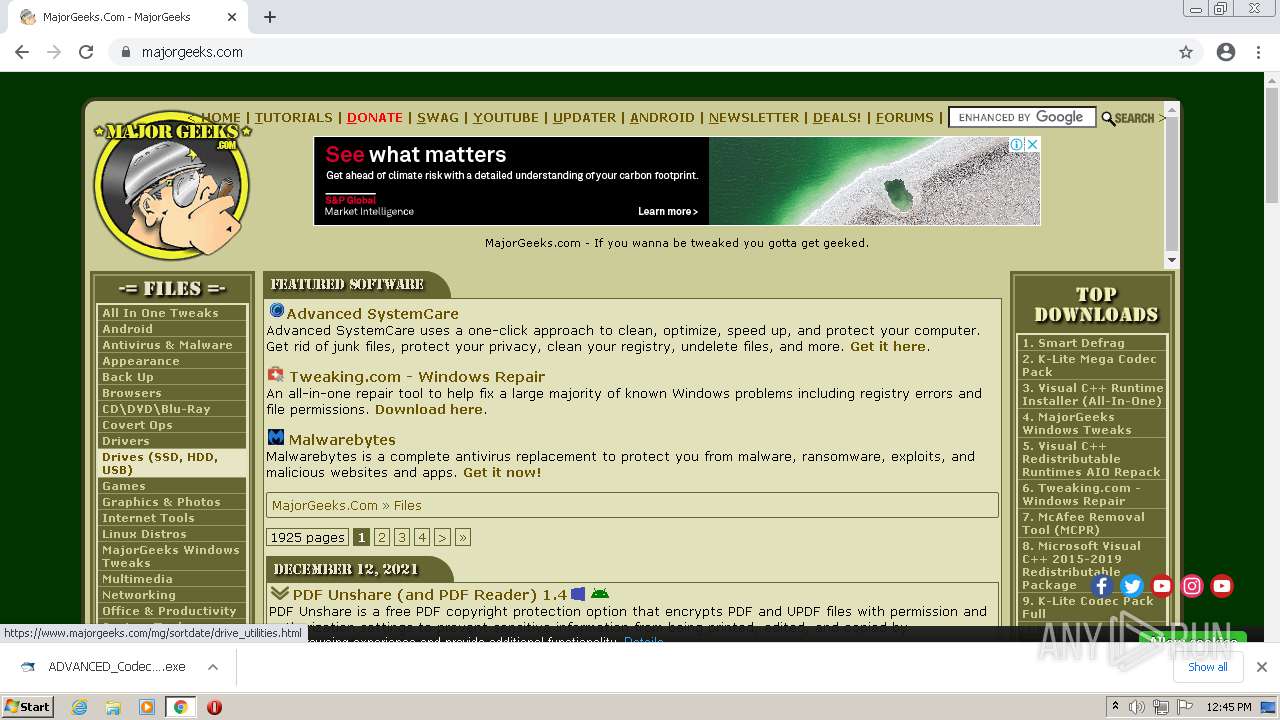Open the UPDATER menu link
1280x720 pixels.
pyautogui.click(x=585, y=117)
